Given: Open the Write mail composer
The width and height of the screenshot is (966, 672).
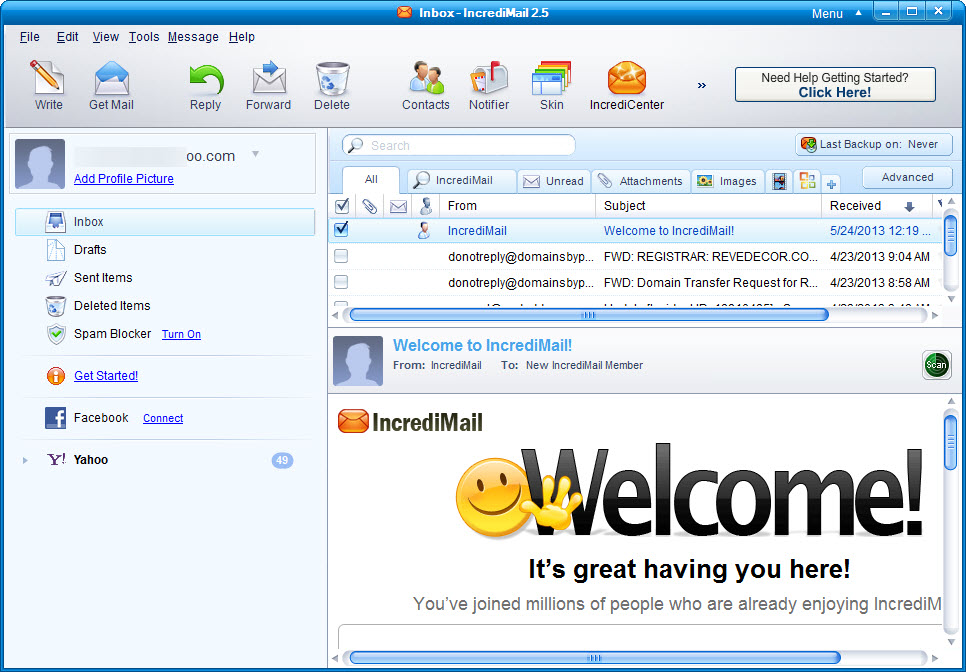Looking at the screenshot, I should click(47, 85).
